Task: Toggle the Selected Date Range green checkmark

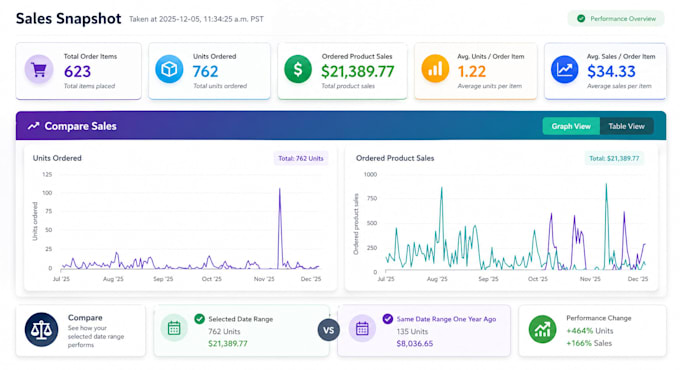Action: coord(199,319)
